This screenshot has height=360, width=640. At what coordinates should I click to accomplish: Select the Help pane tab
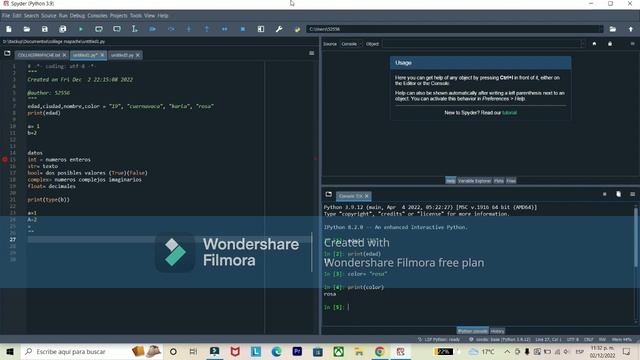(451, 180)
